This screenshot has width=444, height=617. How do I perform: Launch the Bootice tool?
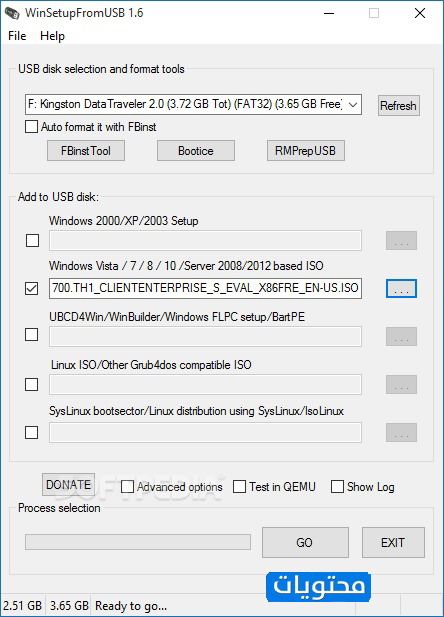[196, 151]
